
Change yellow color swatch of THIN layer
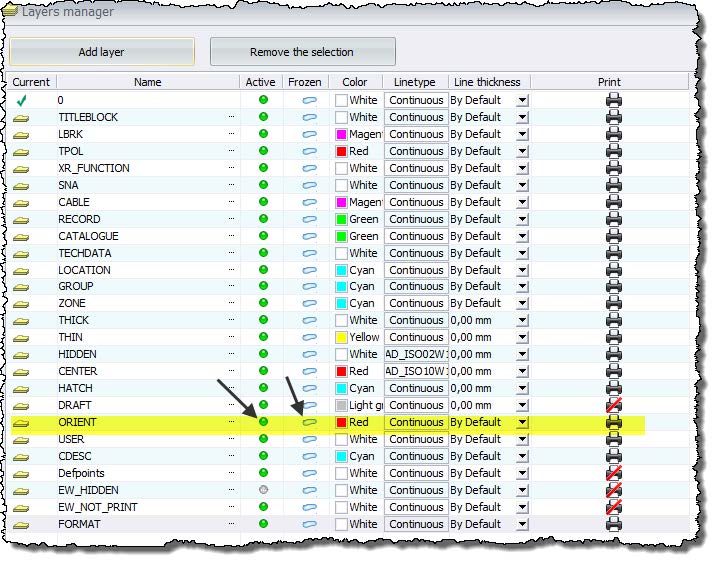pyautogui.click(x=341, y=337)
